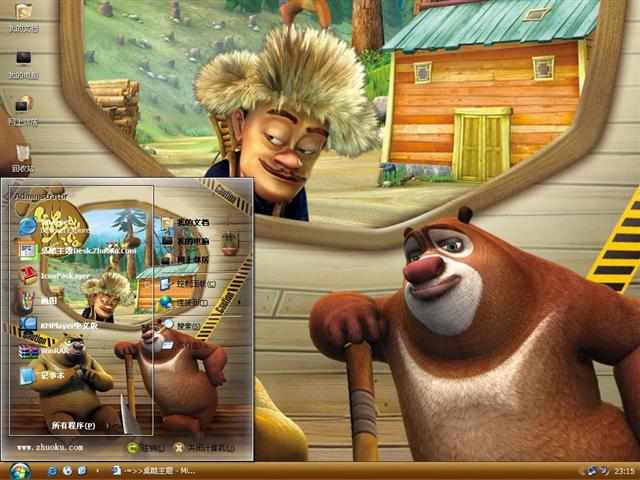Viewport: 640px width, 480px height.
Task: Open 我的电脑 desktop icon
Action: coord(23,64)
